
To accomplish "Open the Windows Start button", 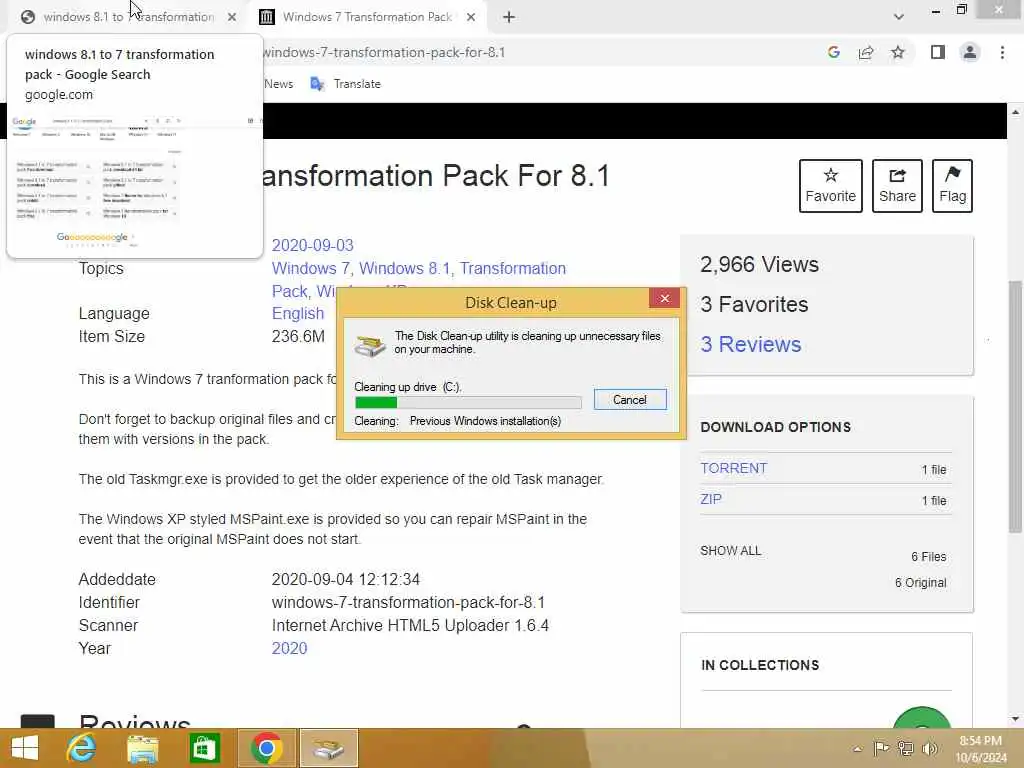I will (25, 748).
